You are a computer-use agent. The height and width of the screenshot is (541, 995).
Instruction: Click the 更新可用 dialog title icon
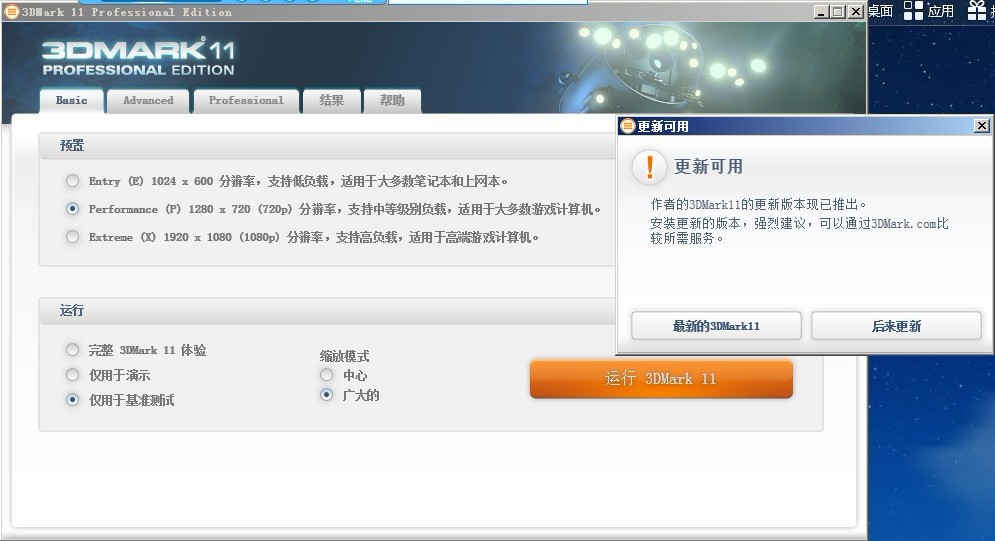pos(628,126)
